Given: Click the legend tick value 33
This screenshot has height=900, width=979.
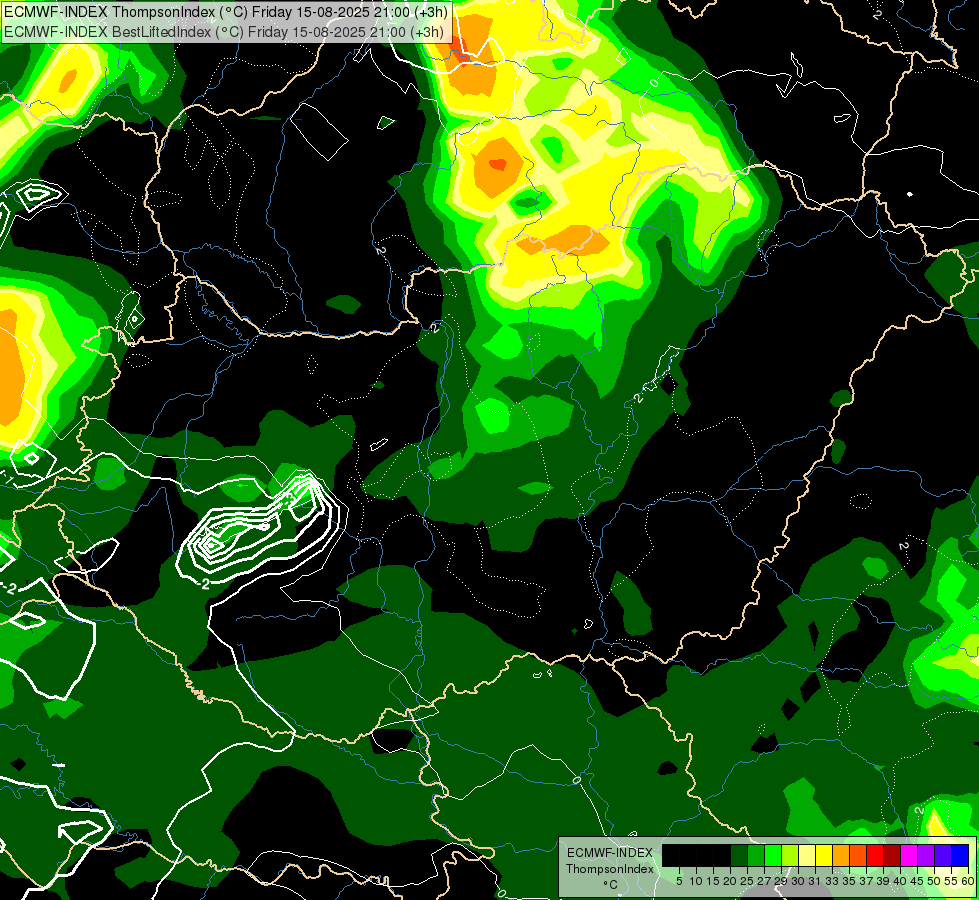Looking at the screenshot, I should click(x=832, y=881).
